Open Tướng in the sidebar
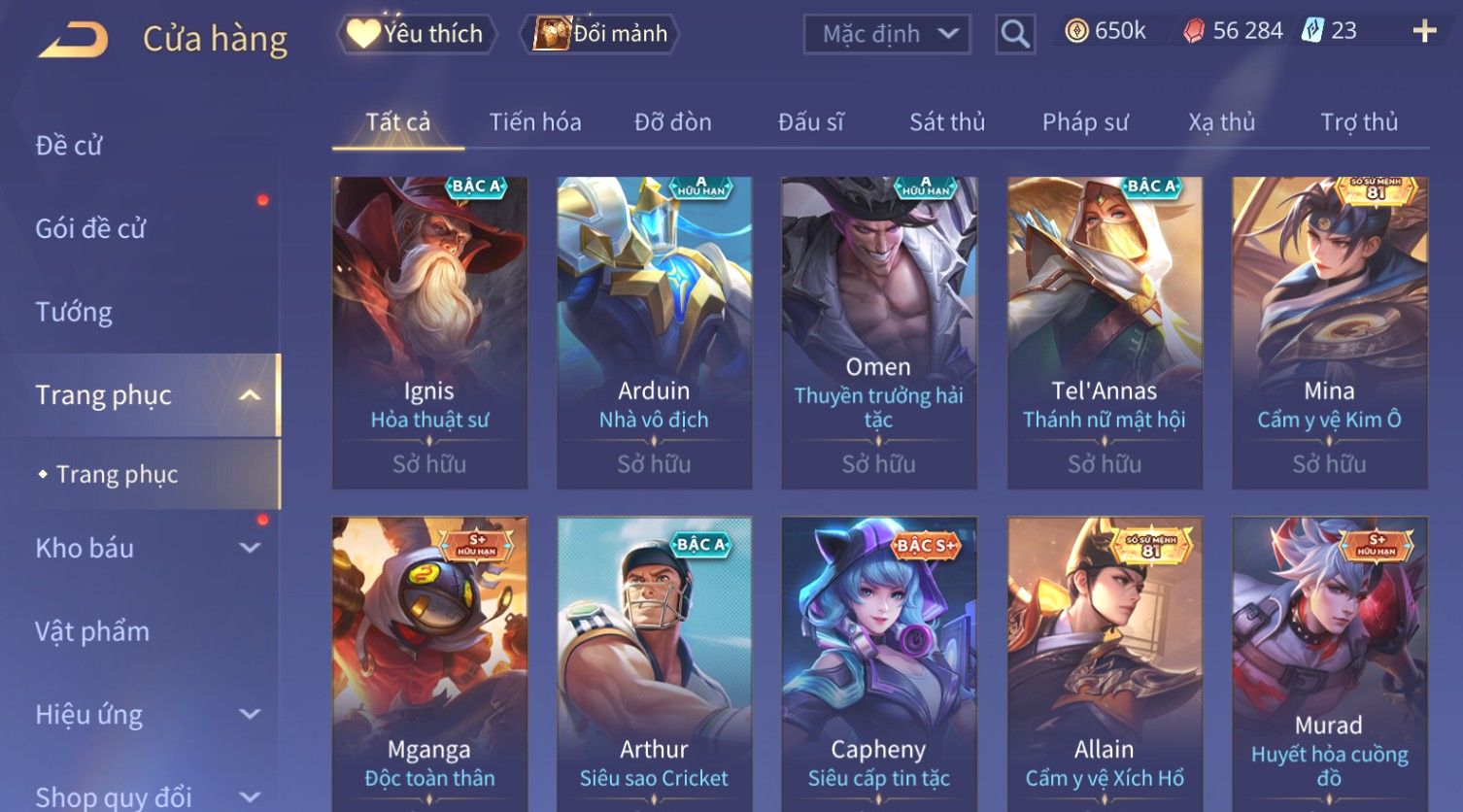Viewport: 1463px width, 812px height. tap(74, 312)
